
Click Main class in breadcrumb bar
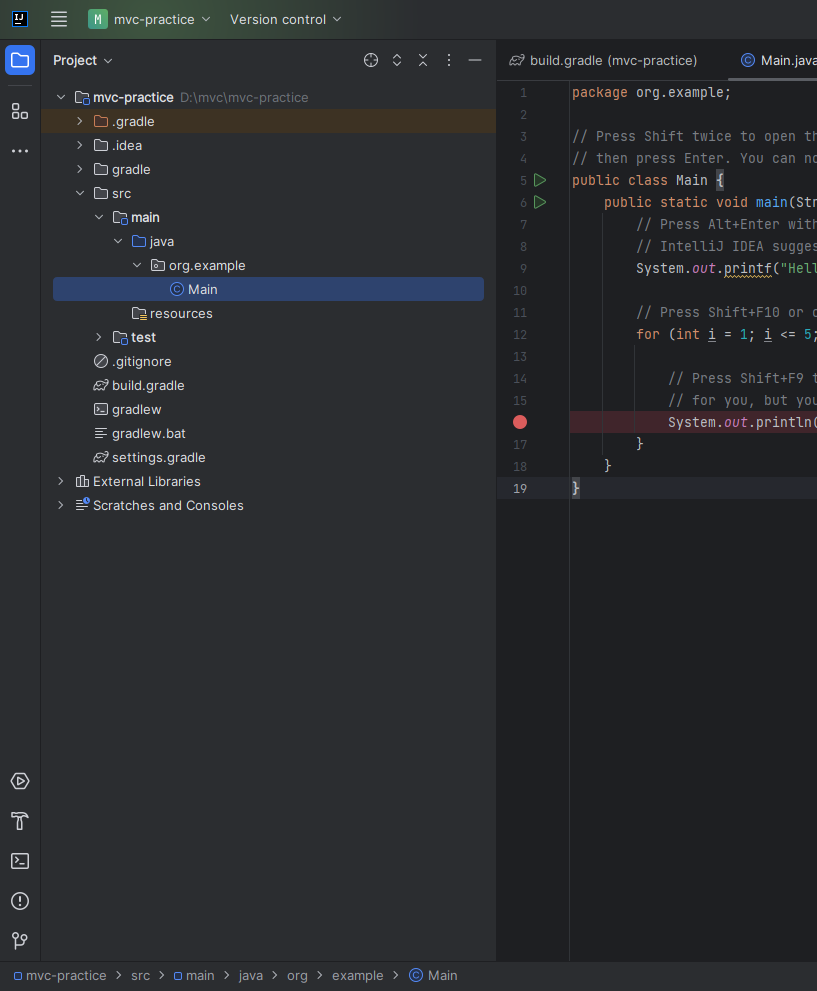(433, 976)
